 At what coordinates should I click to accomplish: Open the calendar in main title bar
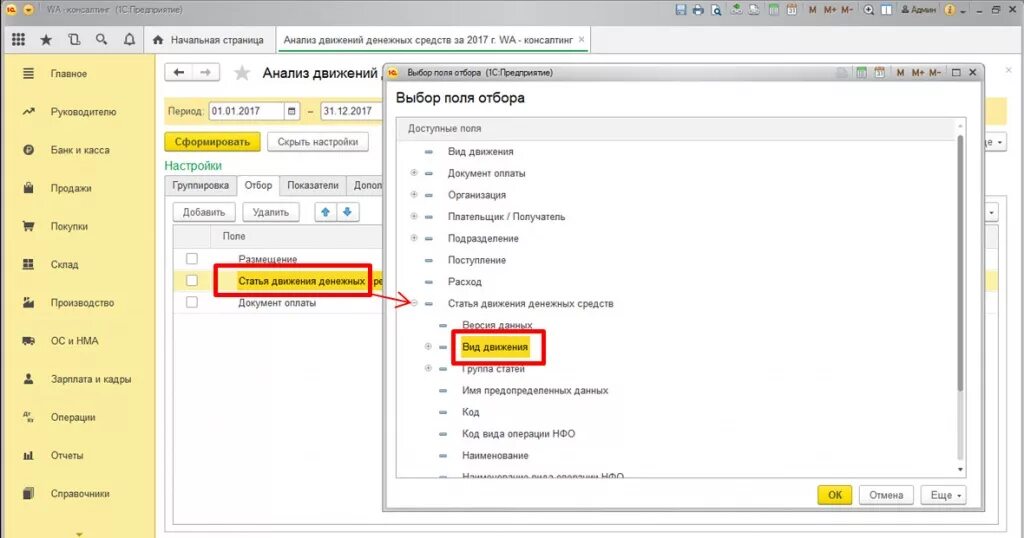792,10
